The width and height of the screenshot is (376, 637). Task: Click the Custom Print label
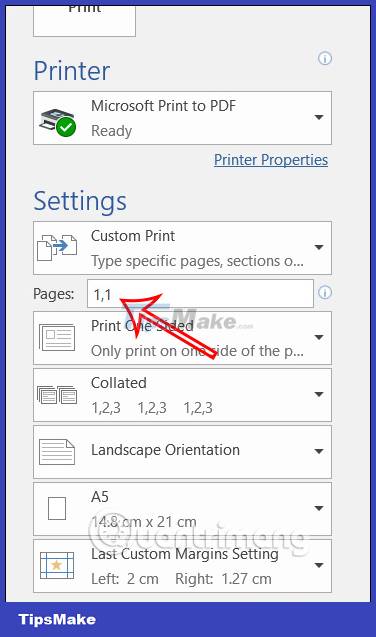point(133,236)
